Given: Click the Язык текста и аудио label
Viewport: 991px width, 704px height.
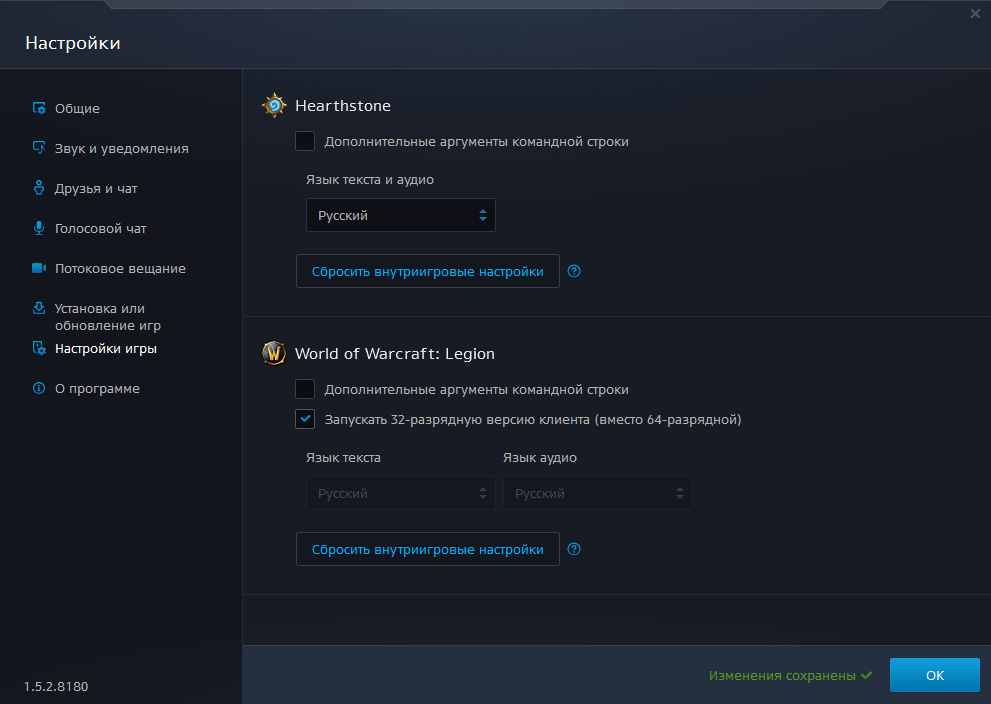Looking at the screenshot, I should 370,179.
